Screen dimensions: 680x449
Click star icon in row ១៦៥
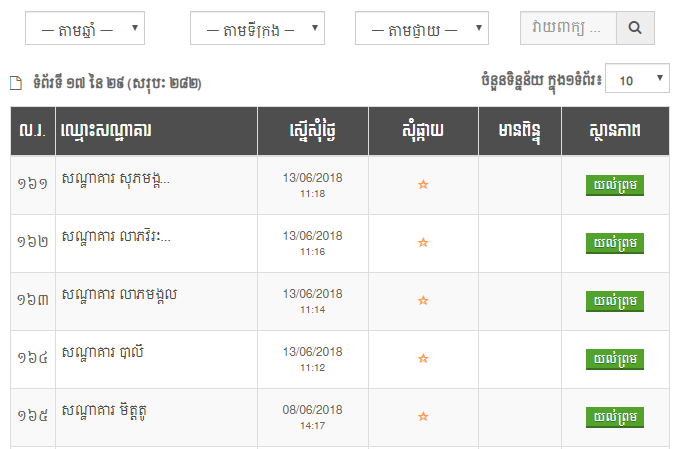click(x=423, y=417)
